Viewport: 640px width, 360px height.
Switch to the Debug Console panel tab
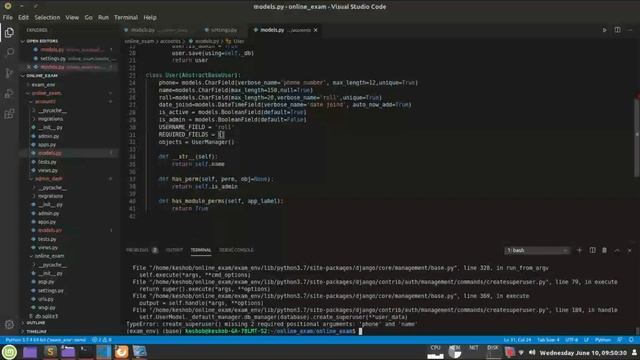click(x=236, y=250)
